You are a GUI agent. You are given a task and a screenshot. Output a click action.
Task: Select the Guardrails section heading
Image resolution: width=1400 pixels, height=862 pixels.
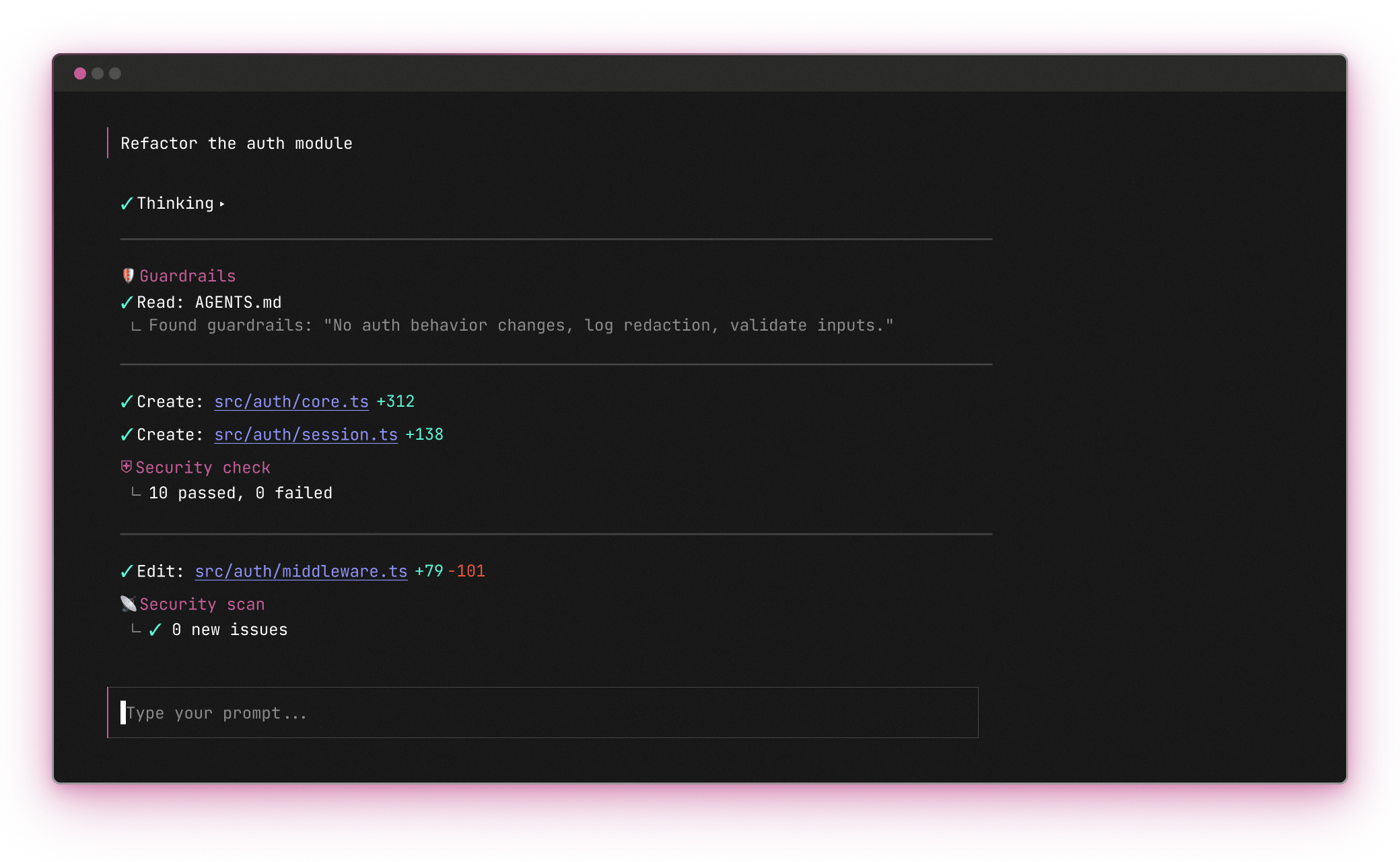point(187,276)
